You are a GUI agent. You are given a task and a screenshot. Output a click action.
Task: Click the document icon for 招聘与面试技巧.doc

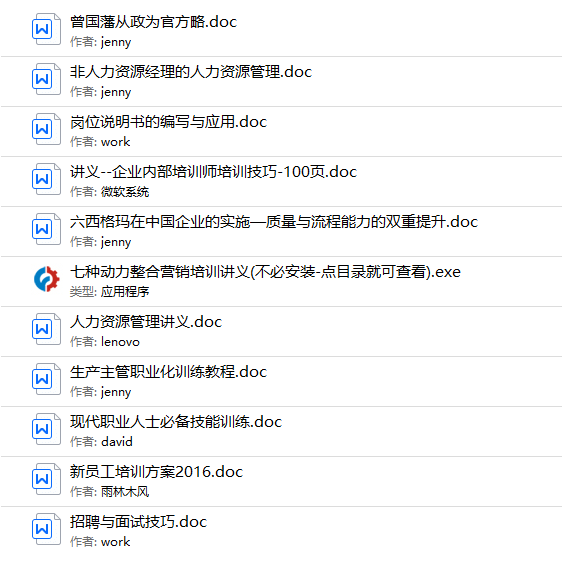pyautogui.click(x=46, y=529)
